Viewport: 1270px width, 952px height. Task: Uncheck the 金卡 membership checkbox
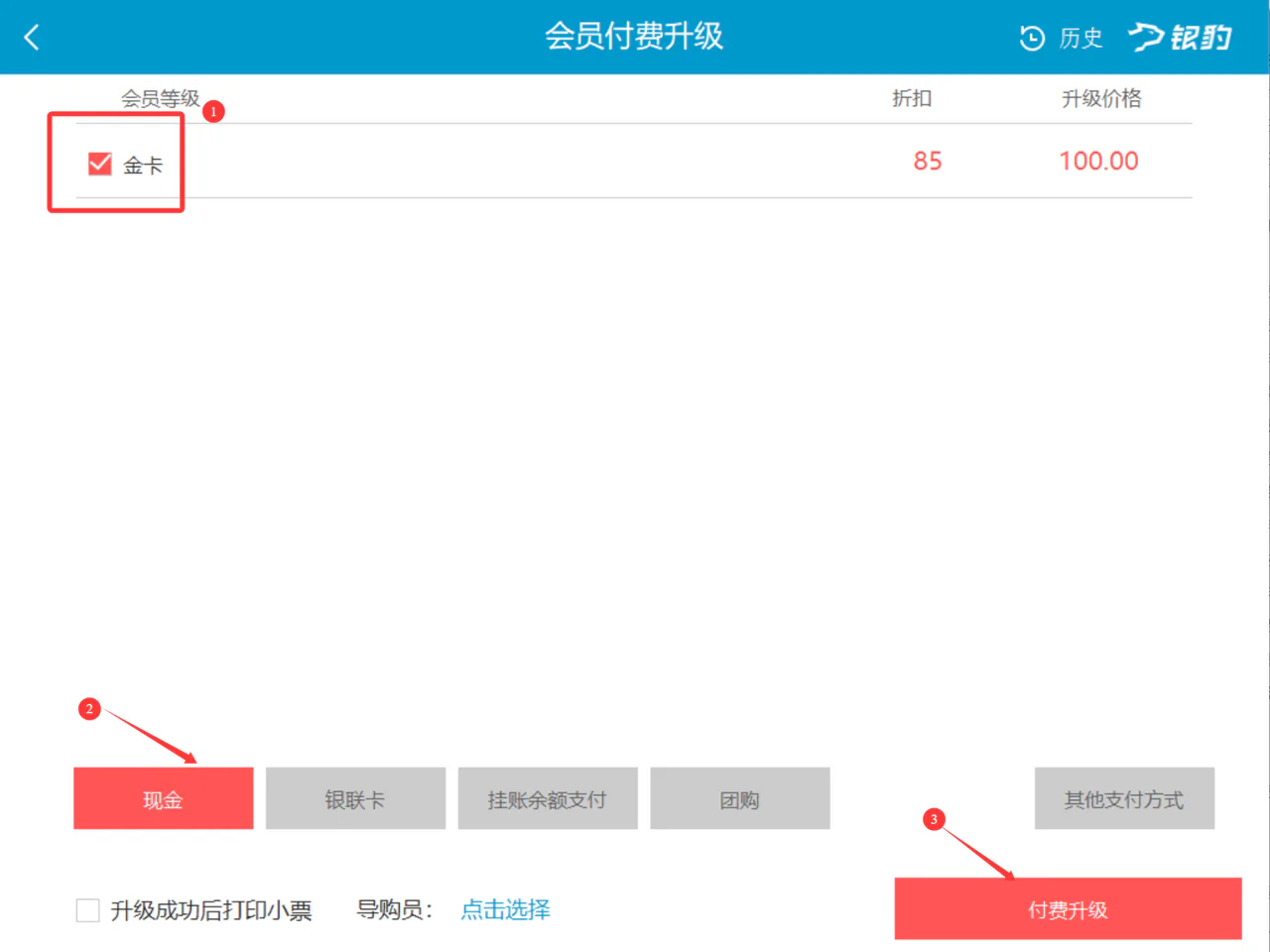100,164
